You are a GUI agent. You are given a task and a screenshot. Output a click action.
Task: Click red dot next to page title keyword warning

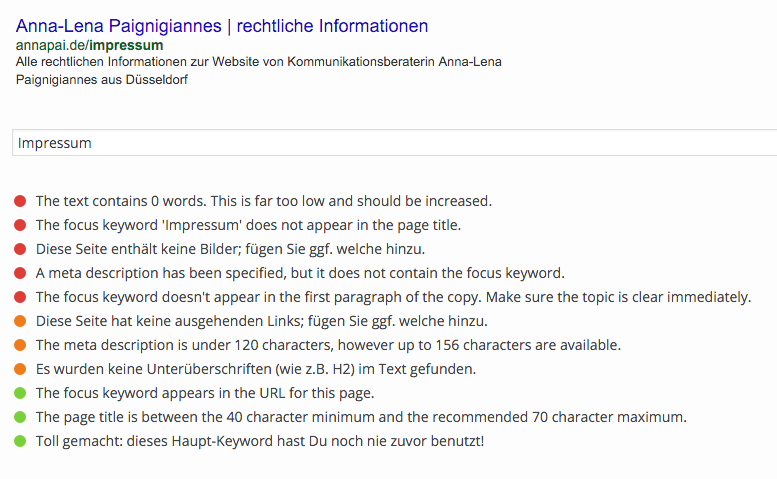click(20, 225)
